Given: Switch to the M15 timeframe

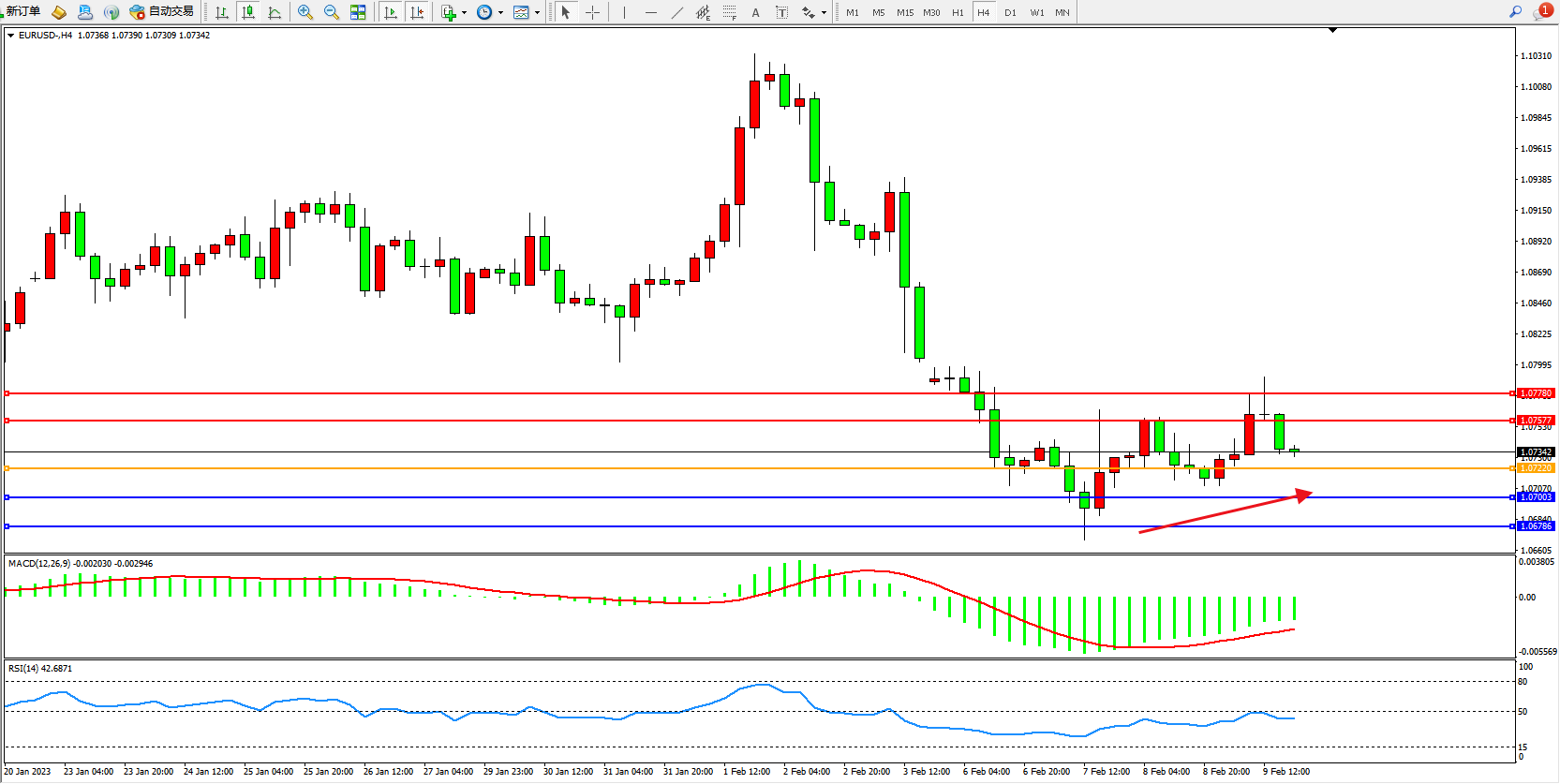Looking at the screenshot, I should coord(904,12).
